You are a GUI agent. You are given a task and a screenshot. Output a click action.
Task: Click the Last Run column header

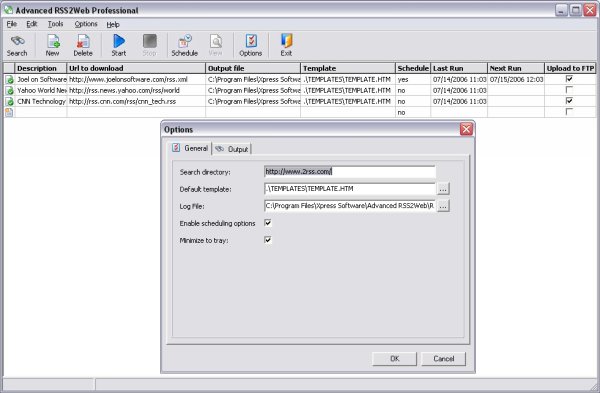click(459, 68)
